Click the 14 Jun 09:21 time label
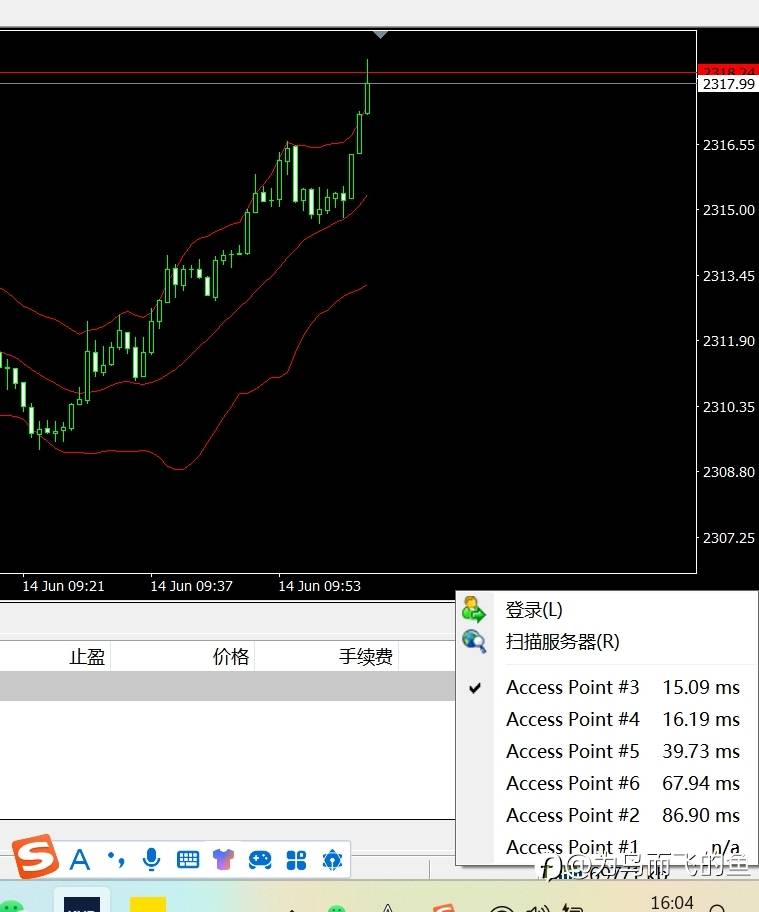759x912 pixels. [x=63, y=586]
